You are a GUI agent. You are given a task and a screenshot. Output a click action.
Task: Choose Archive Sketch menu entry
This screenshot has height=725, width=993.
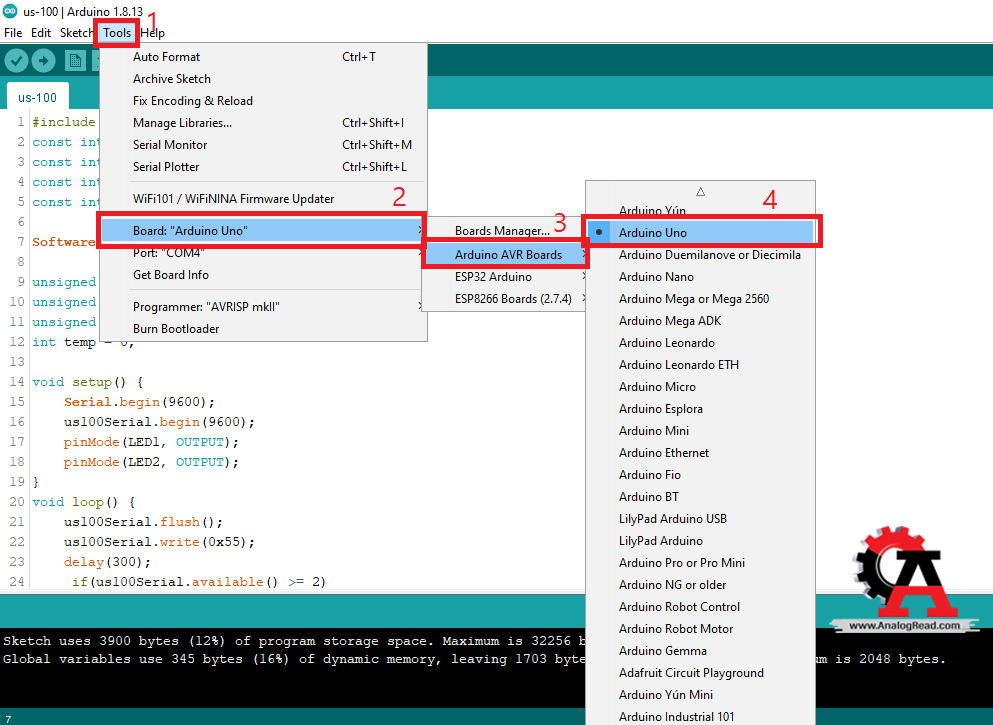click(263, 79)
